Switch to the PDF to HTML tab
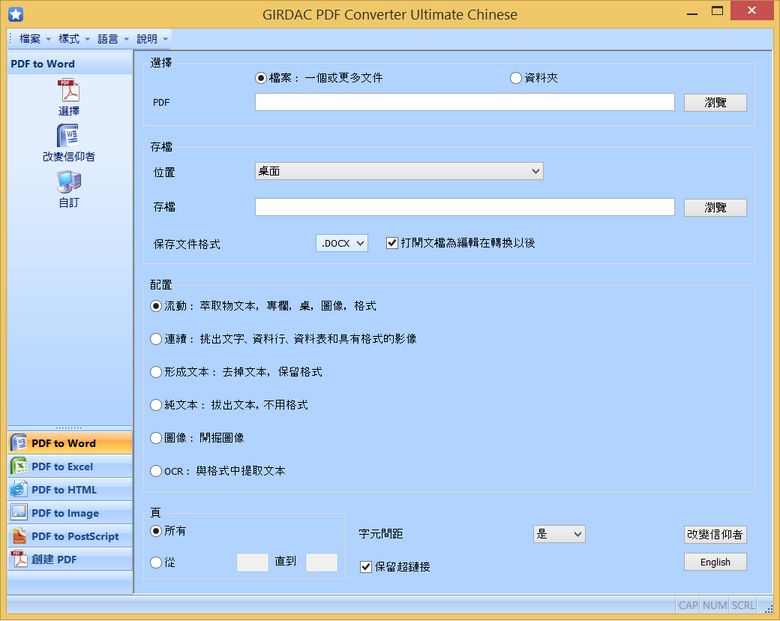Screen dimensions: 780x621 [70, 490]
